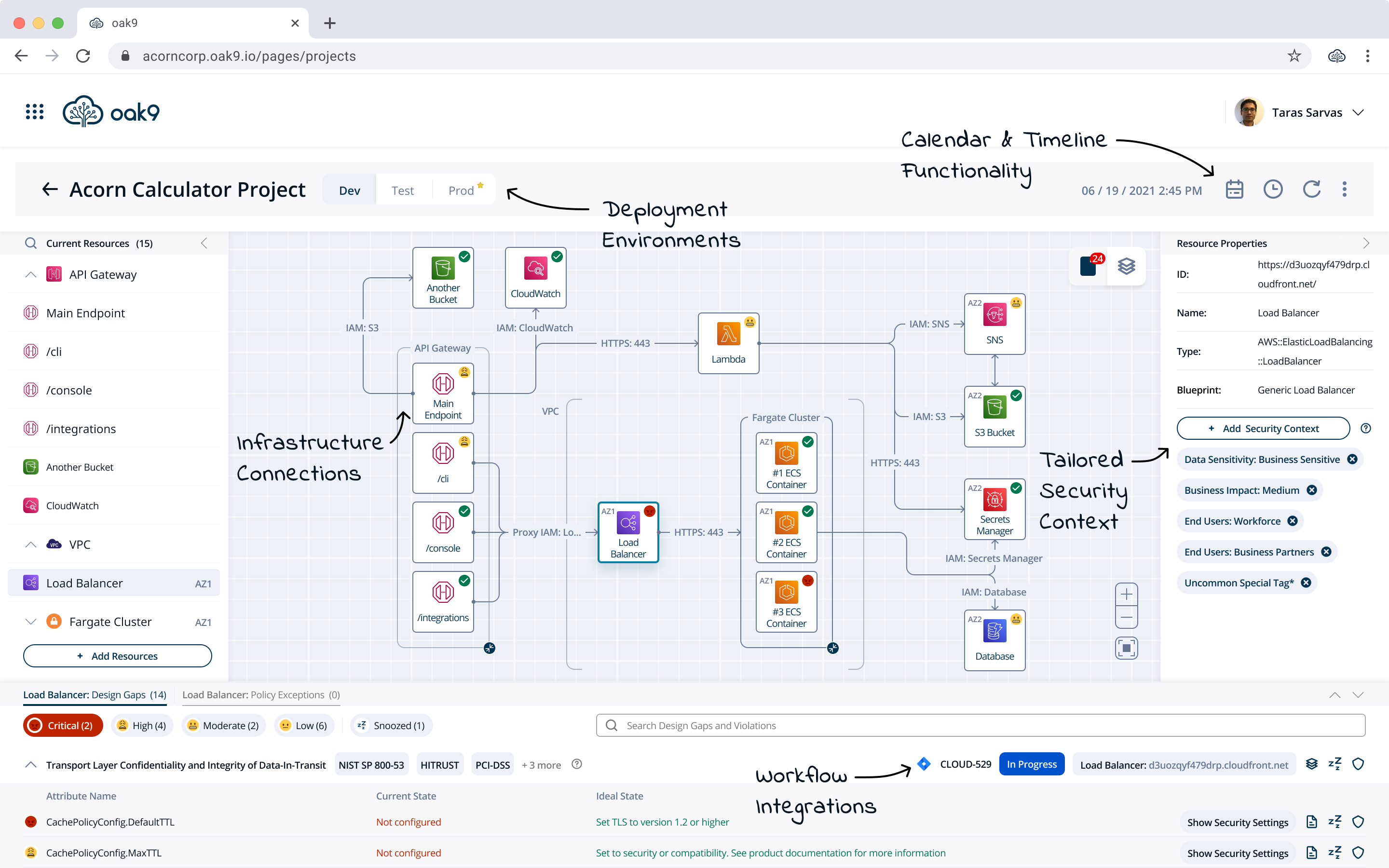The width and height of the screenshot is (1389, 868).
Task: Click the Search Design Gaps input field
Action: (x=980, y=726)
